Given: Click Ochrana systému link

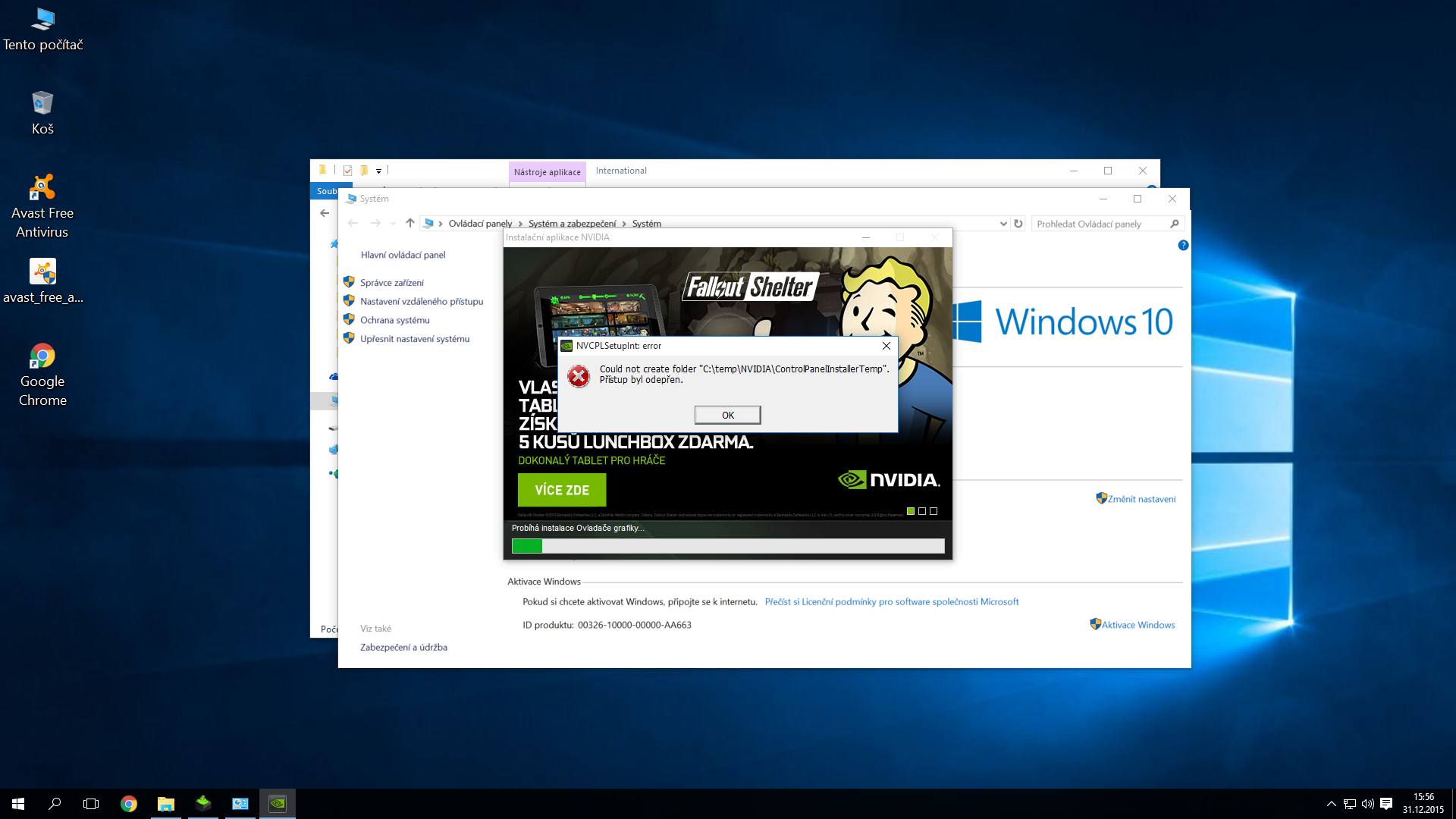Looking at the screenshot, I should [x=394, y=320].
